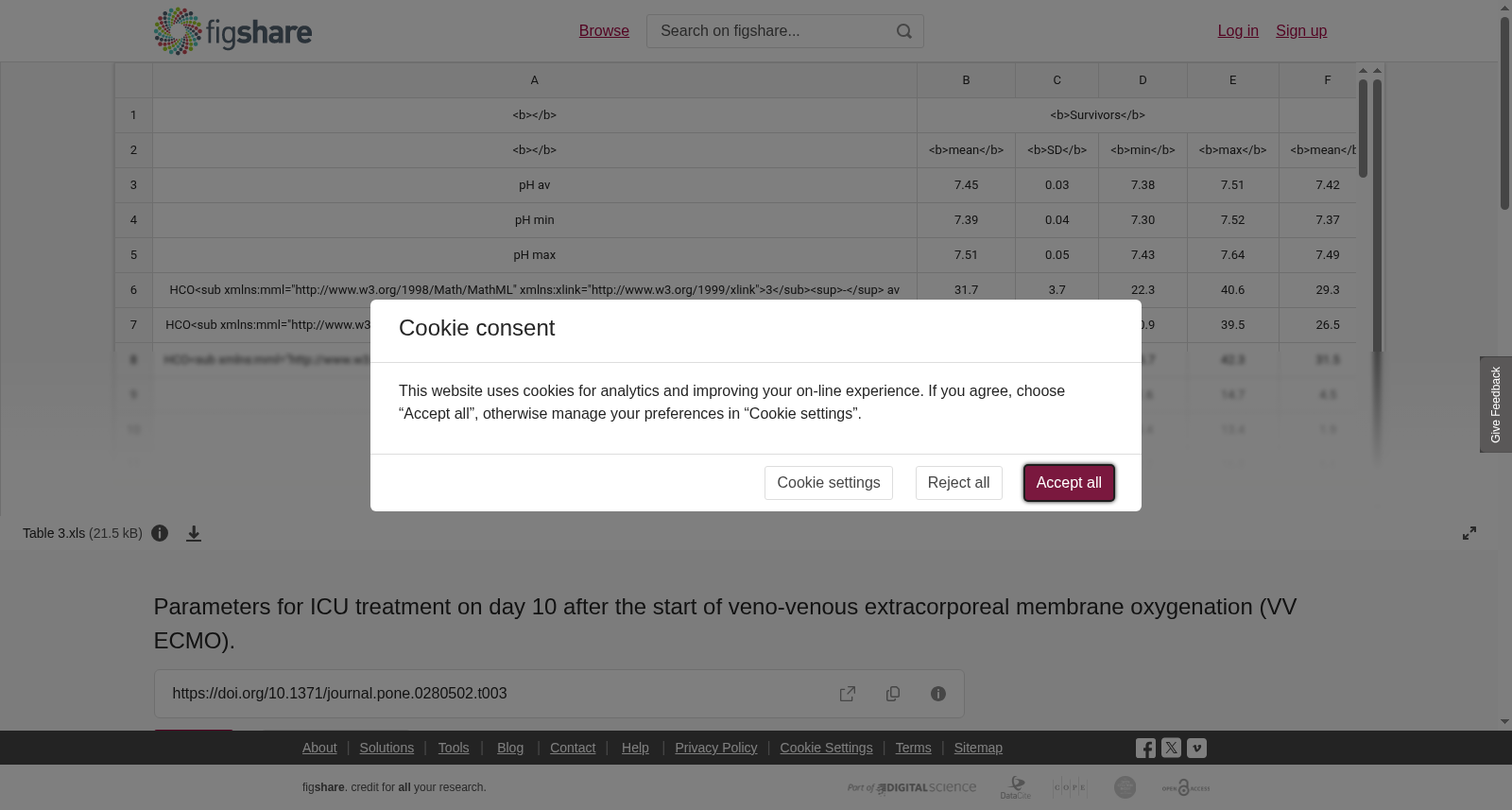This screenshot has width=1512, height=810.
Task: Click the Sign up link
Action: coord(1301,31)
